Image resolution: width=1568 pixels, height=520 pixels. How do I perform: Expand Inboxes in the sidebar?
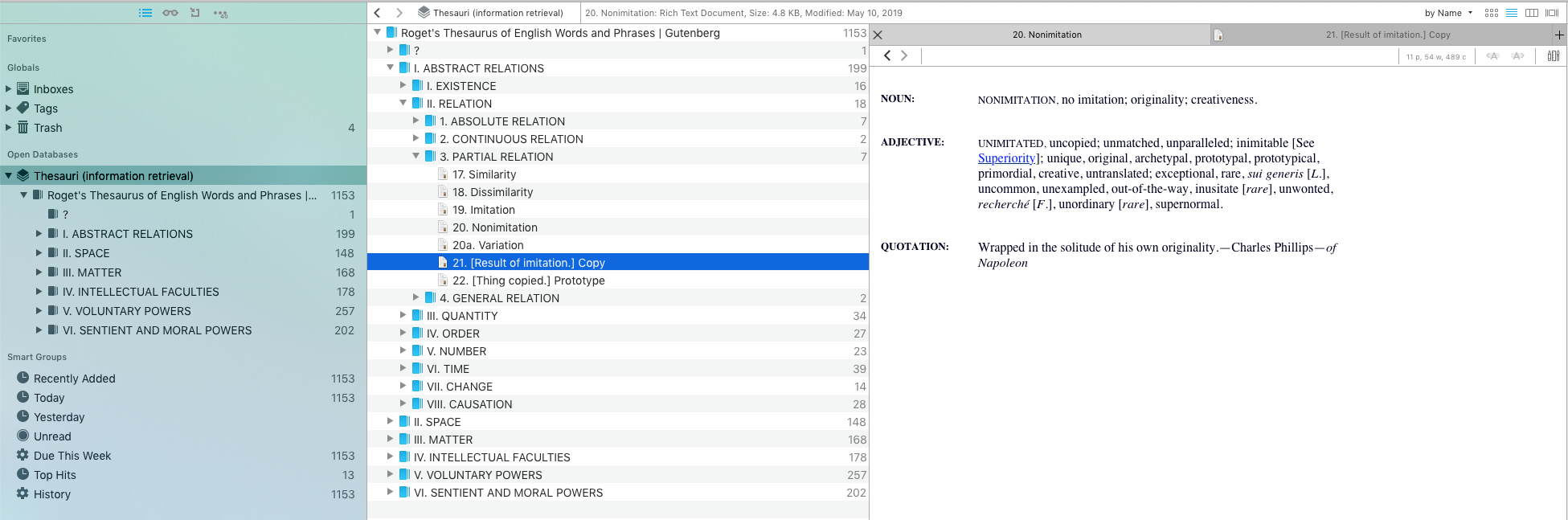9,89
